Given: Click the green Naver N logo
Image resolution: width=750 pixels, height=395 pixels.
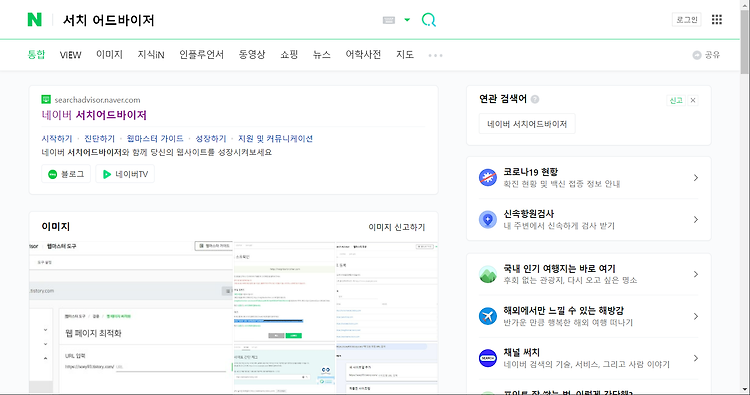Looking at the screenshot, I should tap(34, 20).
